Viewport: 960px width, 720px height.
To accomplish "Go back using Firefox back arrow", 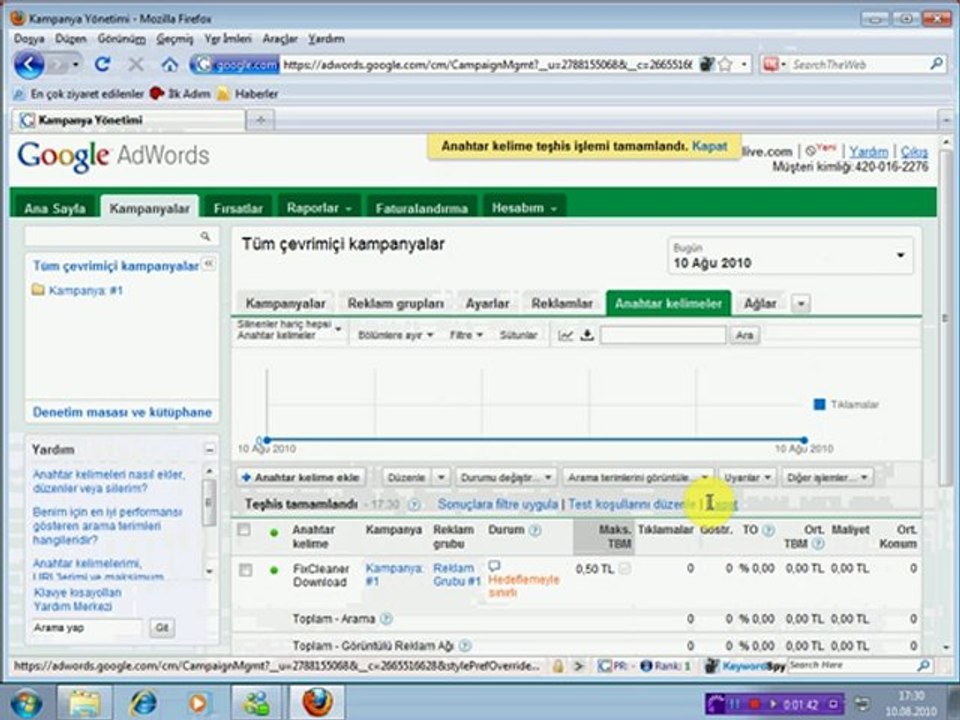I will click(x=29, y=64).
